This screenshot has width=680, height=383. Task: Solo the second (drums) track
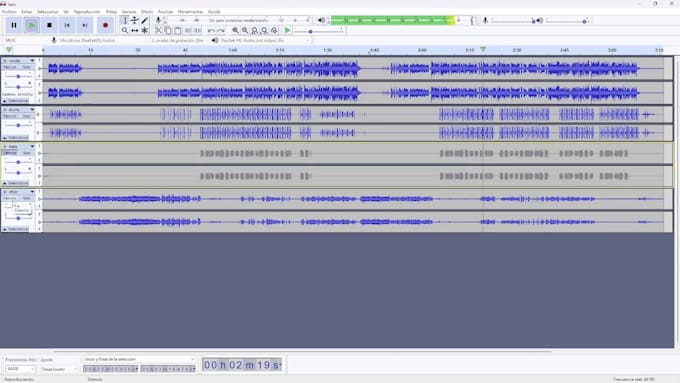tap(26, 116)
